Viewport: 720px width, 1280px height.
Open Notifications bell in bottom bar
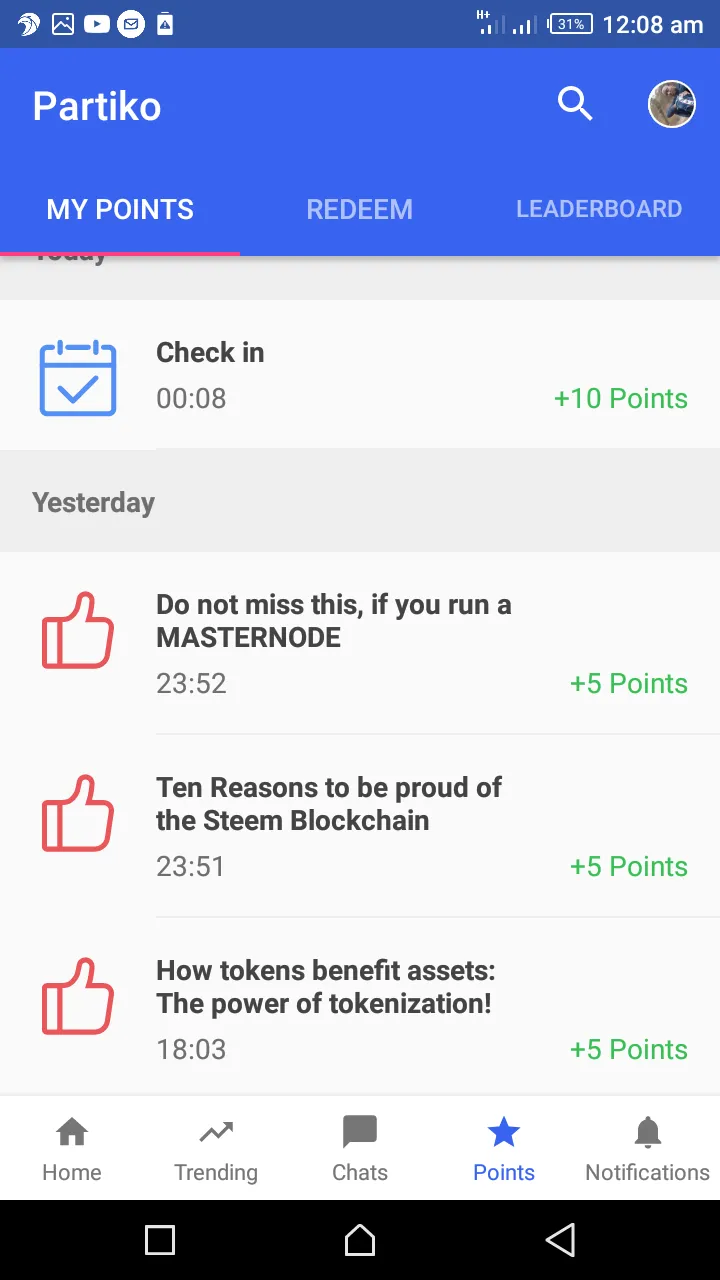[648, 1149]
